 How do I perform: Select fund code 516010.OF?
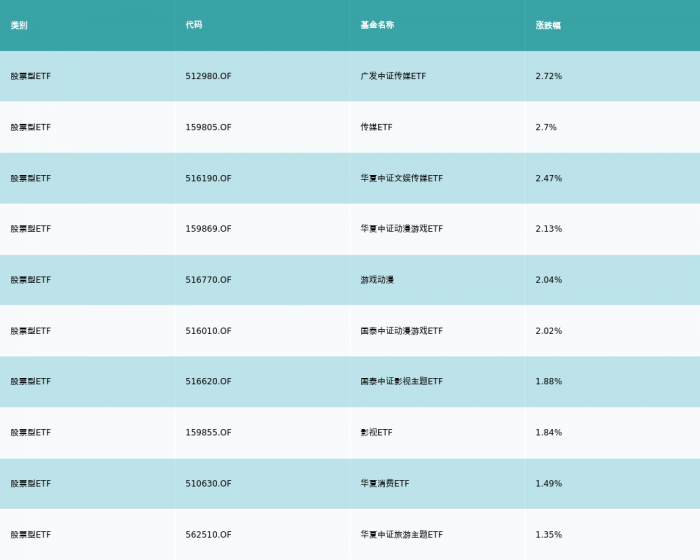click(x=208, y=331)
